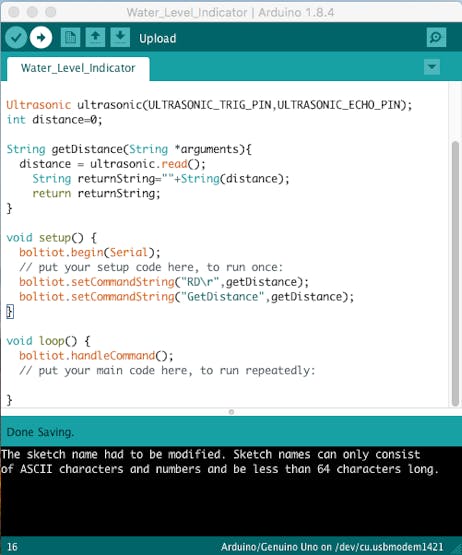Click the macOS zoom window button

51,12
